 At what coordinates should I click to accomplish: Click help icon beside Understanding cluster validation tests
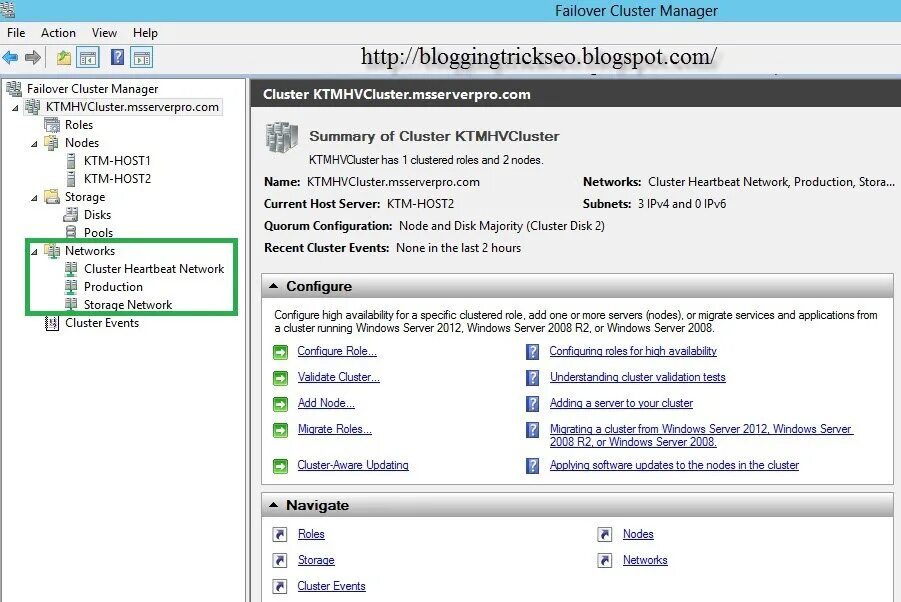click(x=533, y=377)
